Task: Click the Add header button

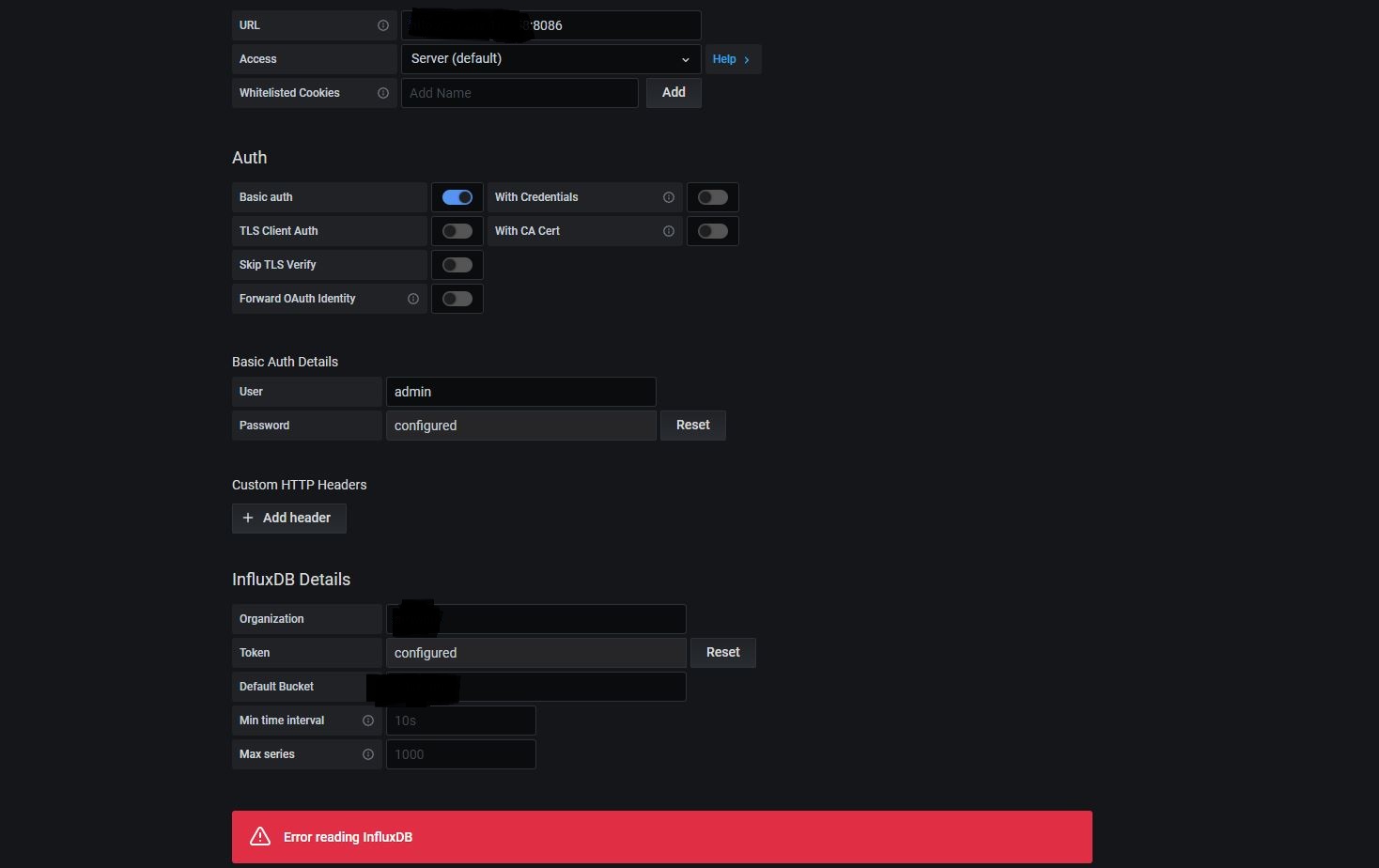Action: point(288,518)
